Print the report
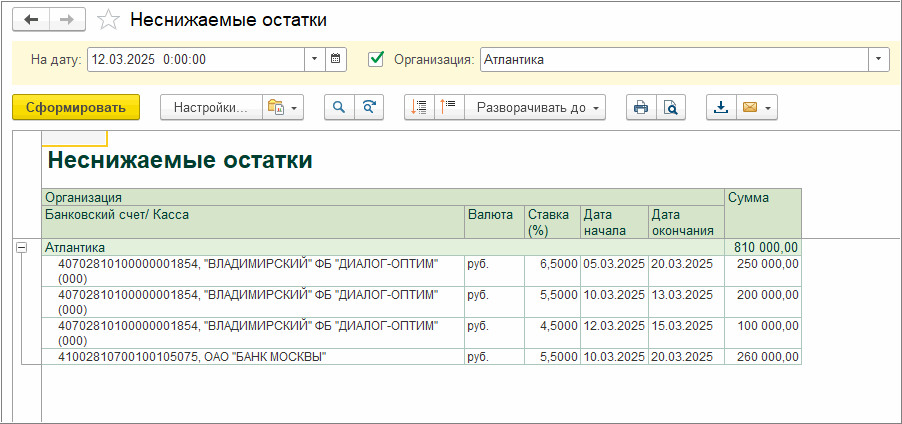The image size is (902, 424). (x=640, y=108)
